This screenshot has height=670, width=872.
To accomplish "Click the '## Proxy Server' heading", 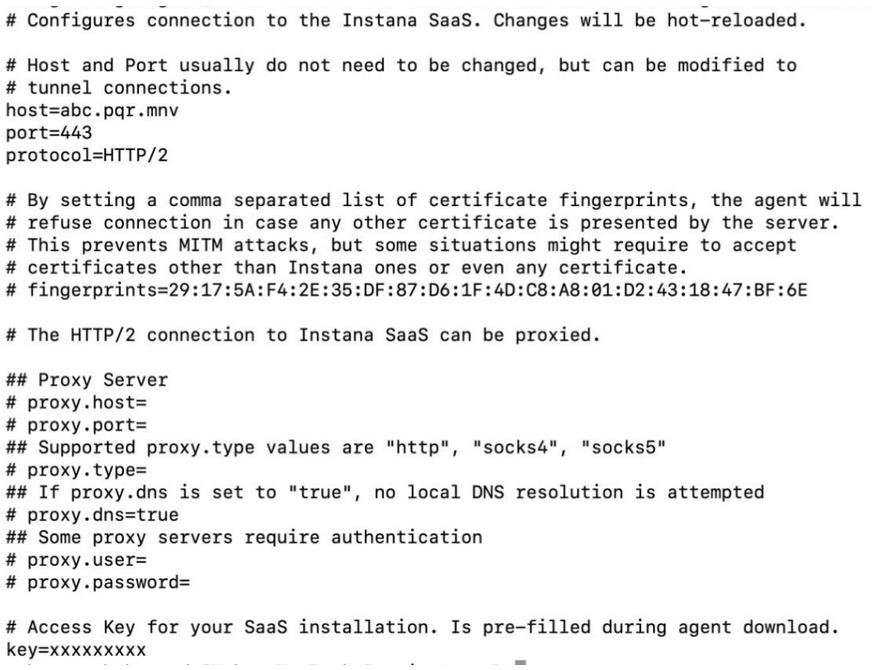I will point(87,380).
